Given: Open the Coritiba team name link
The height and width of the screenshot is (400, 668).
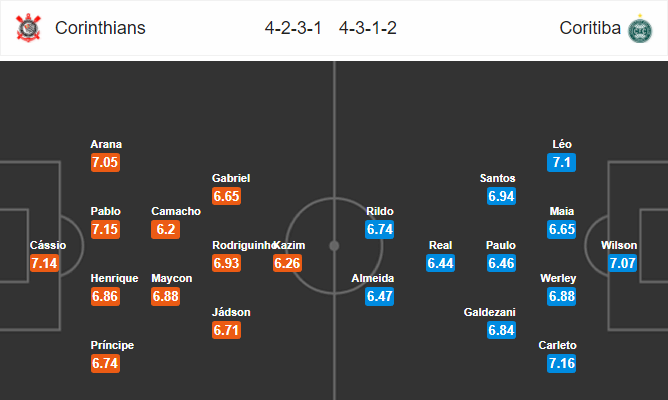Looking at the screenshot, I should click(590, 28).
